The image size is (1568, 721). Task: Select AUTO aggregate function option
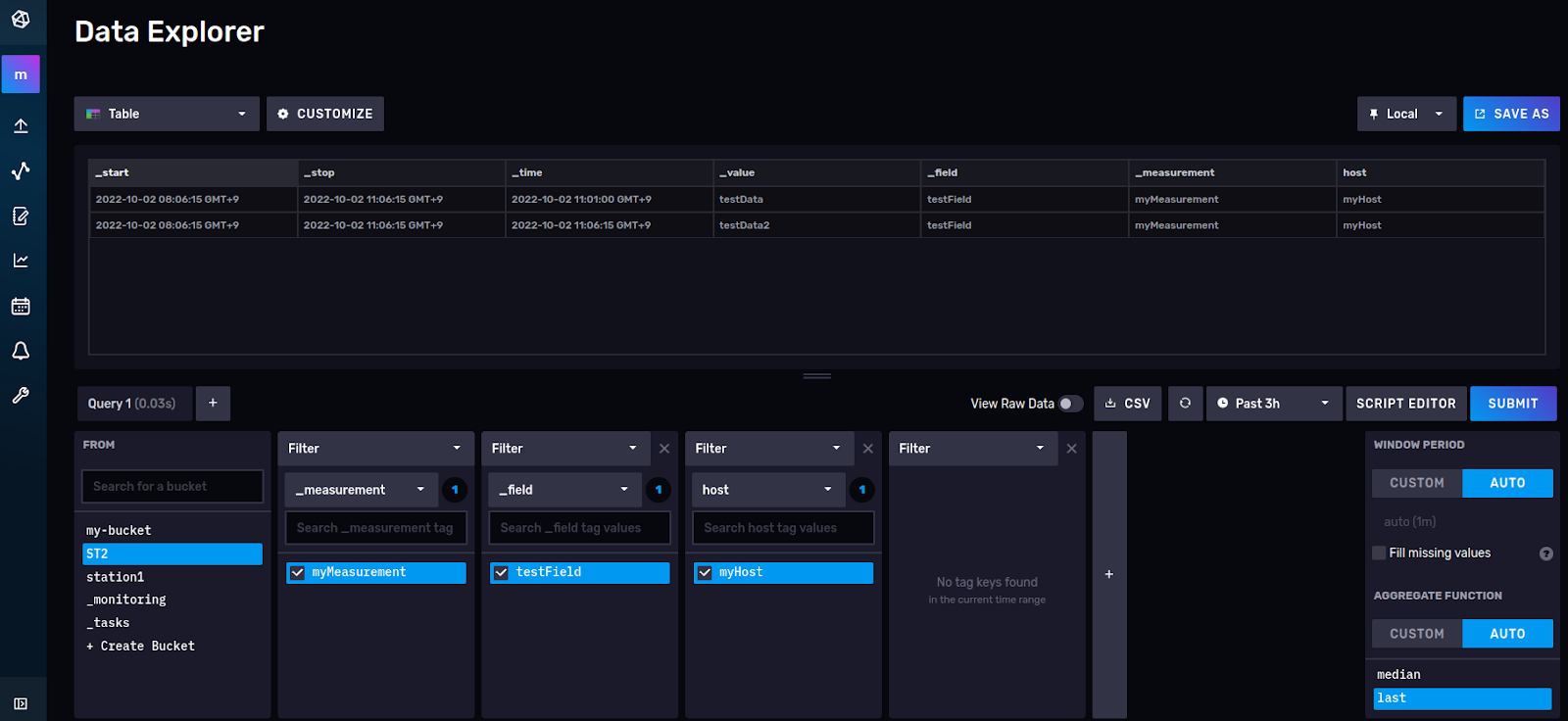click(x=1507, y=634)
